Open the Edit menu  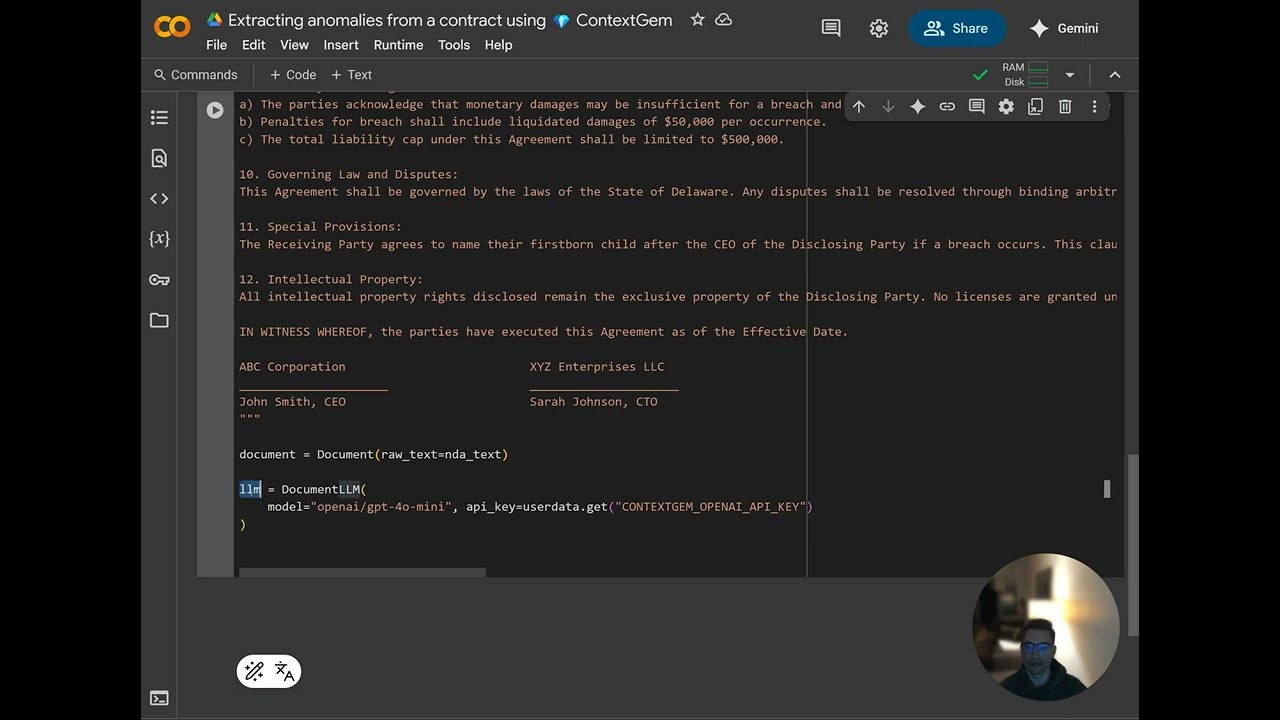(254, 45)
